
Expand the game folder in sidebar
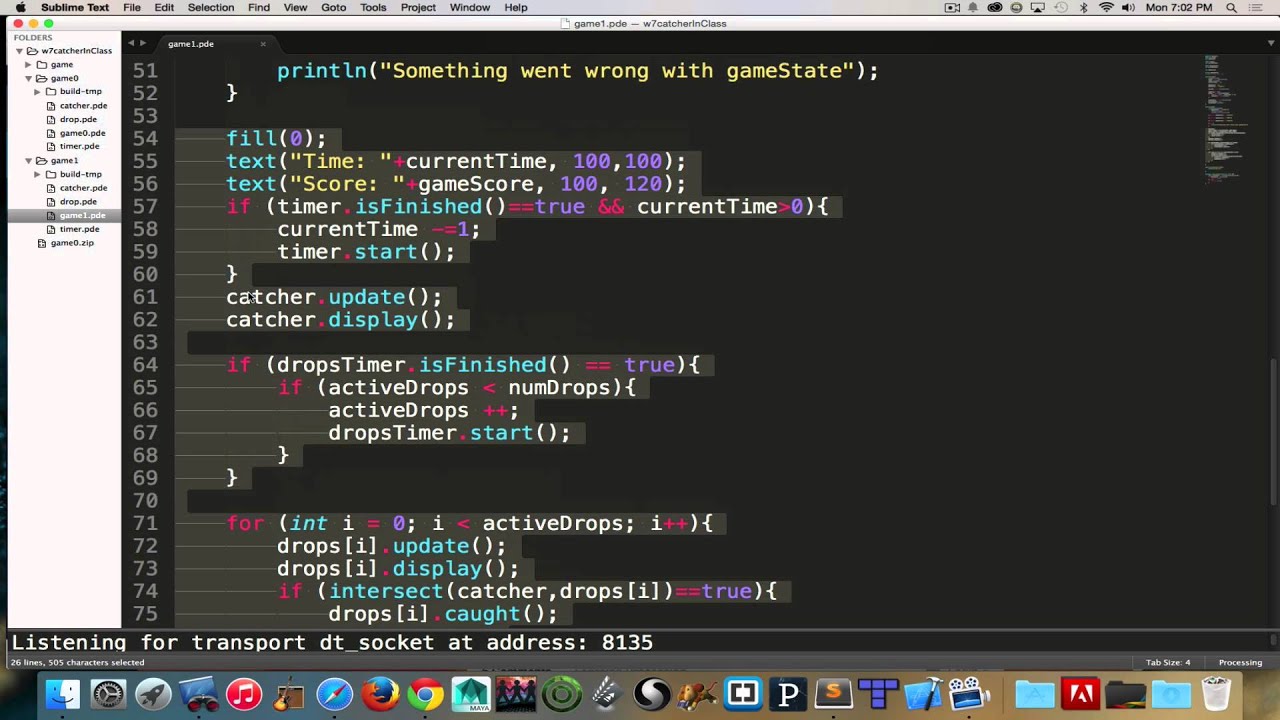pos(29,65)
